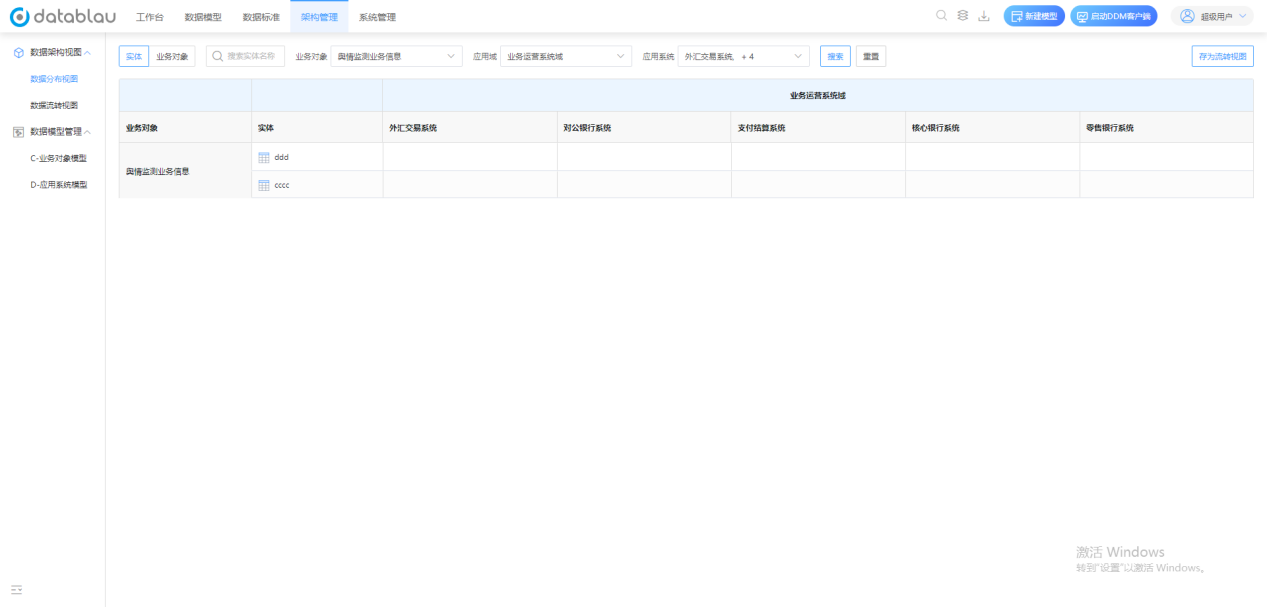Click the 搜索 button
This screenshot has height=607, width=1267.
point(835,57)
